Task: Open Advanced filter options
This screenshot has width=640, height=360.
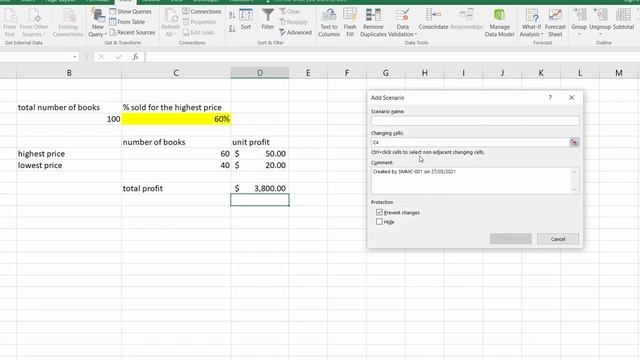Action: [x=296, y=32]
